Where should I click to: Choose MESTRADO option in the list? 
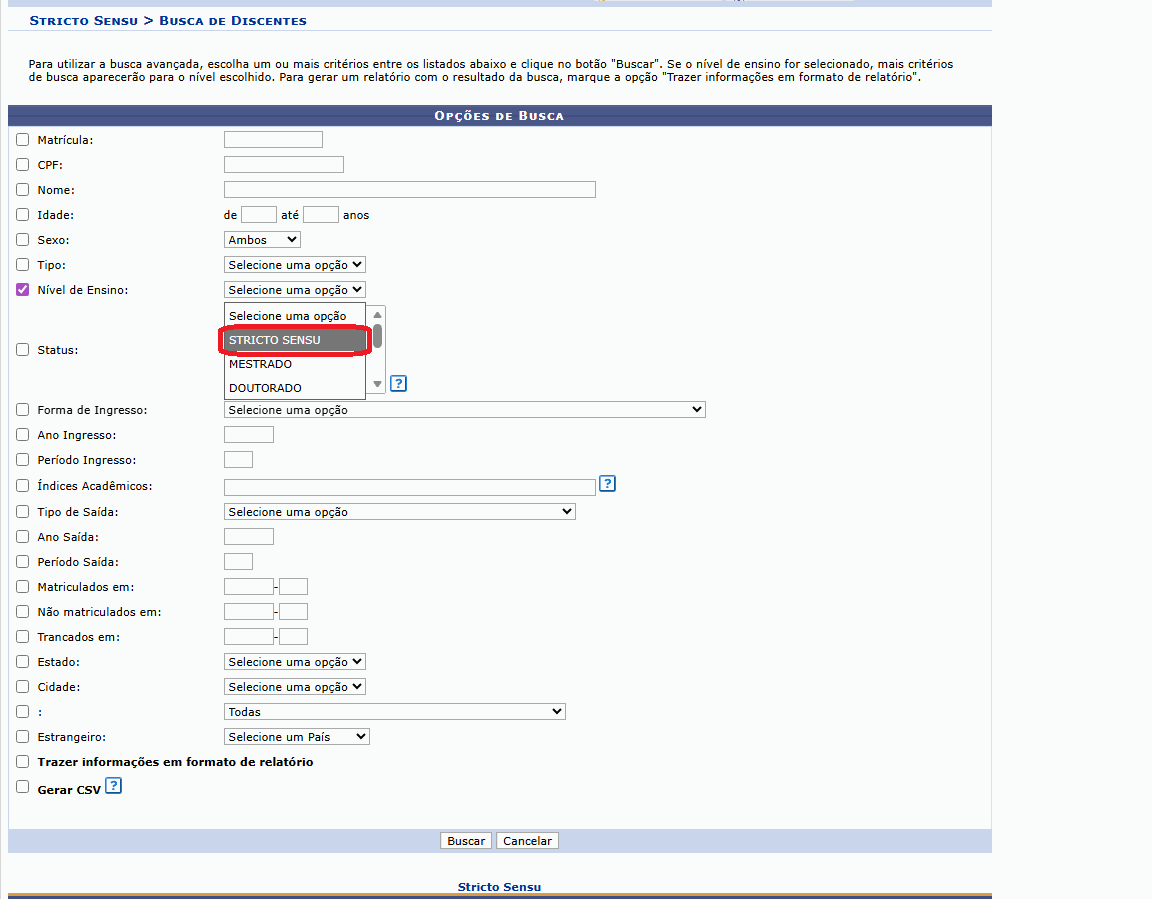(x=294, y=364)
